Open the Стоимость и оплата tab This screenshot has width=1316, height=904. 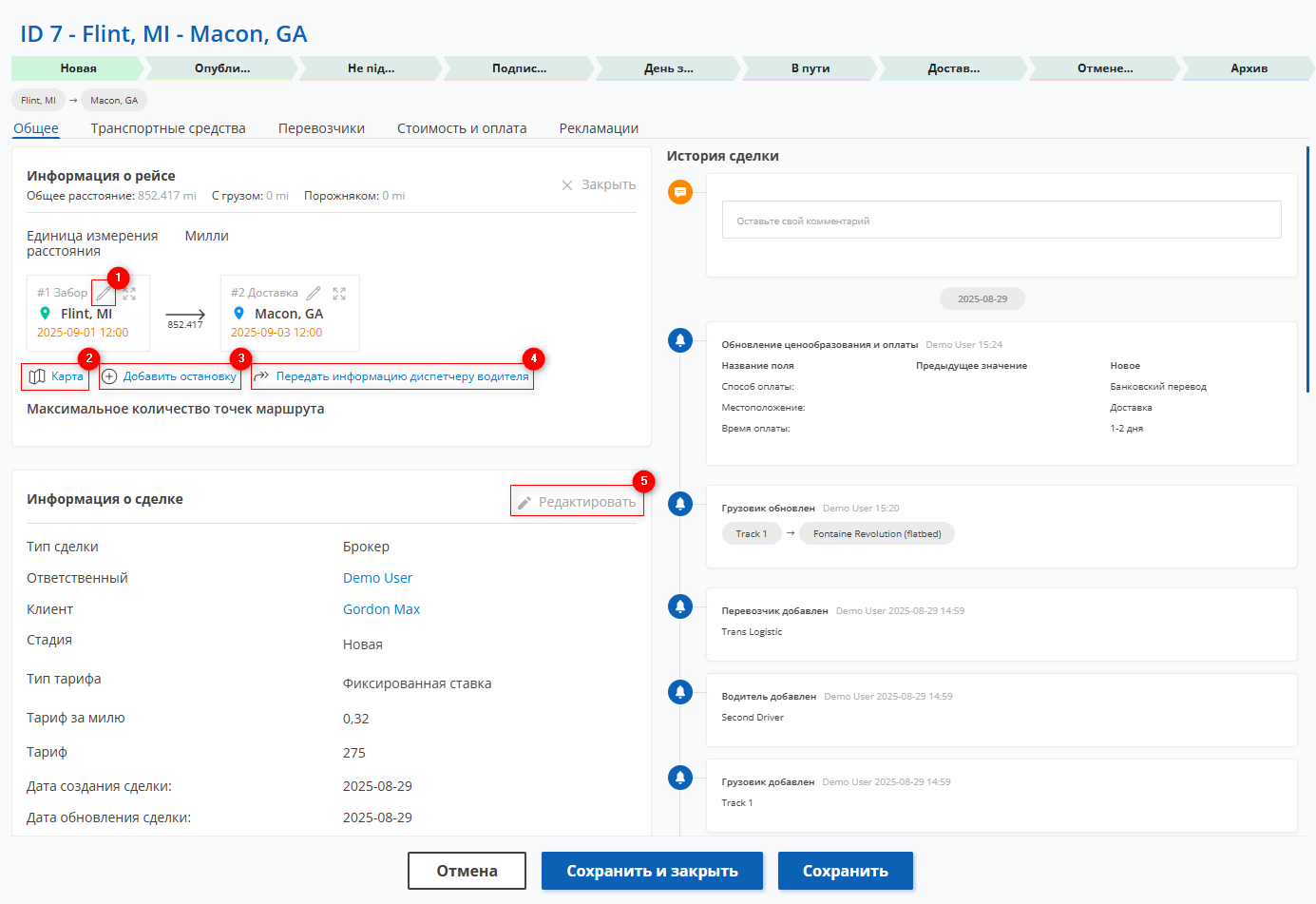pyautogui.click(x=462, y=128)
